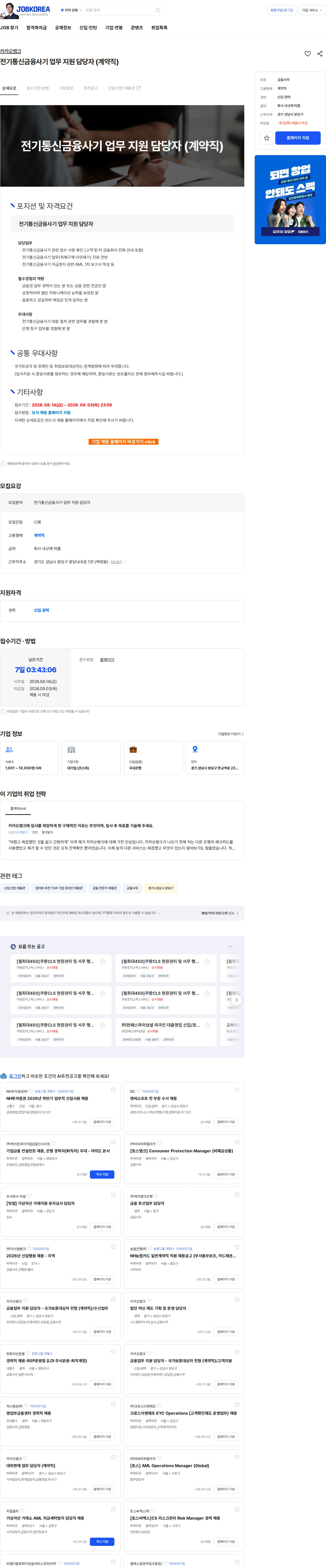326x1568 pixels.
Task: Click the 사원수 people icon card
Action: 29,758
